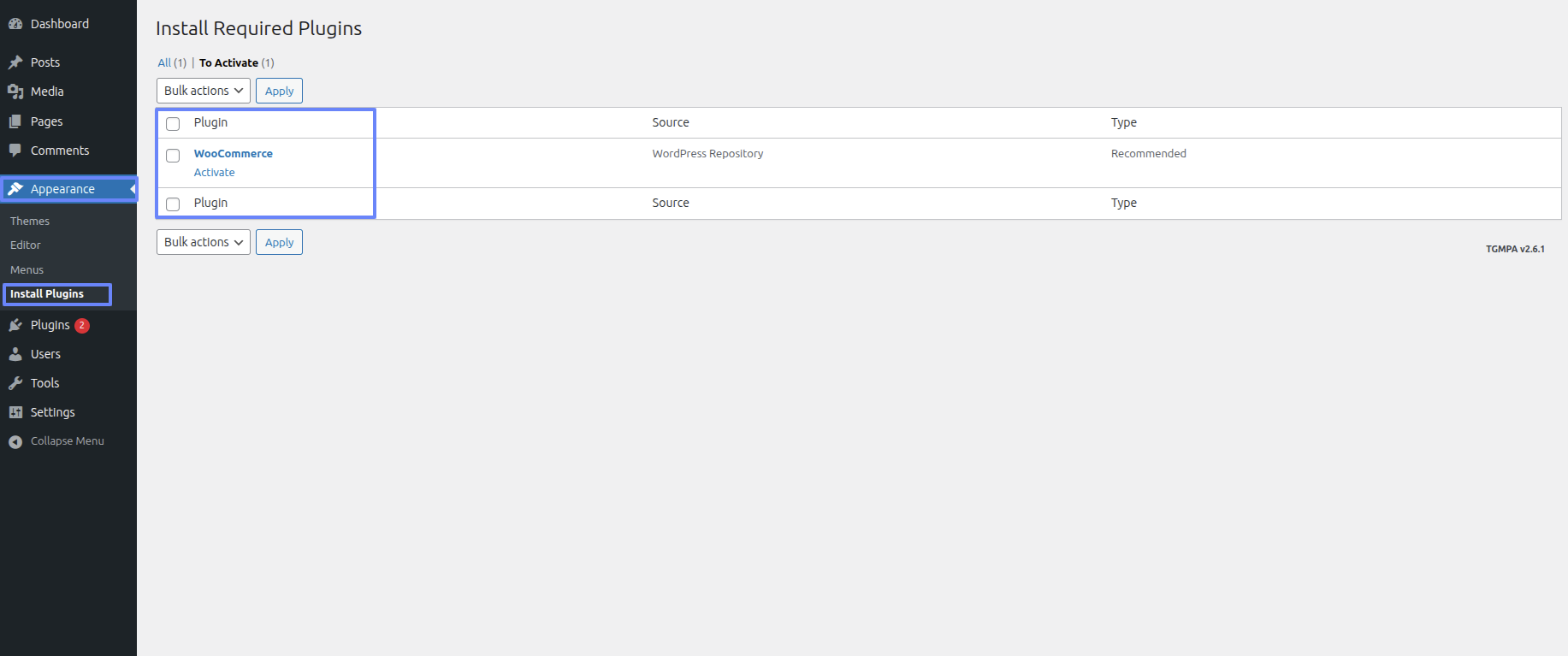Tick the select-all checkbox in table header
Image resolution: width=1568 pixels, height=656 pixels.
pos(173,124)
